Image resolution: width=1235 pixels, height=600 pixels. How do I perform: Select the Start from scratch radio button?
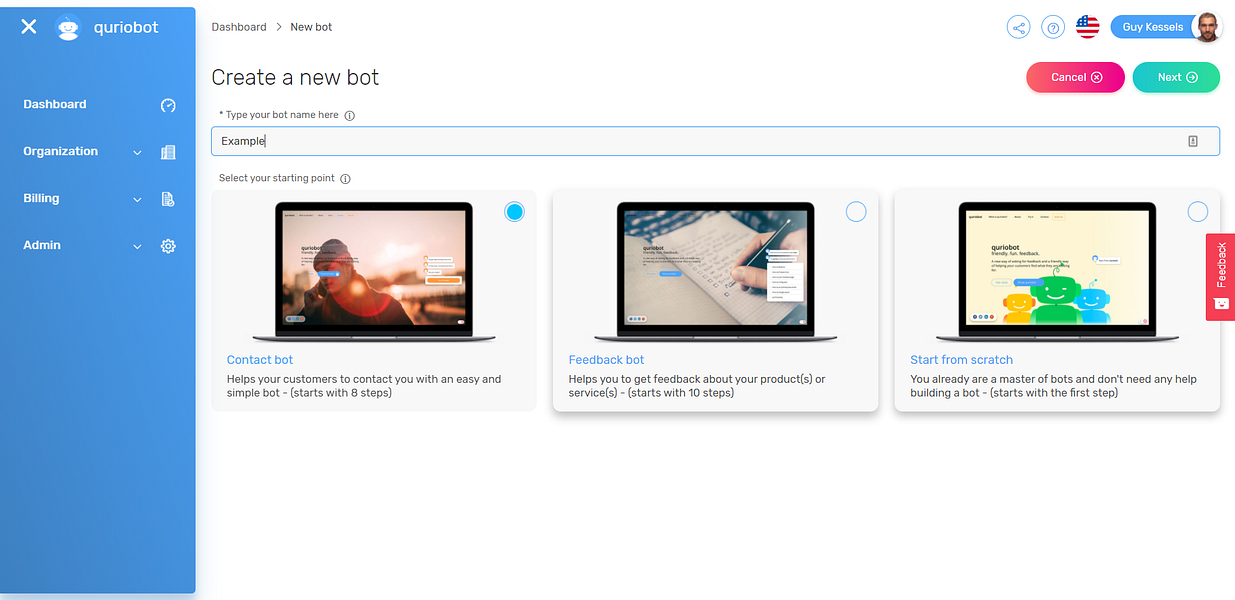tap(1197, 211)
